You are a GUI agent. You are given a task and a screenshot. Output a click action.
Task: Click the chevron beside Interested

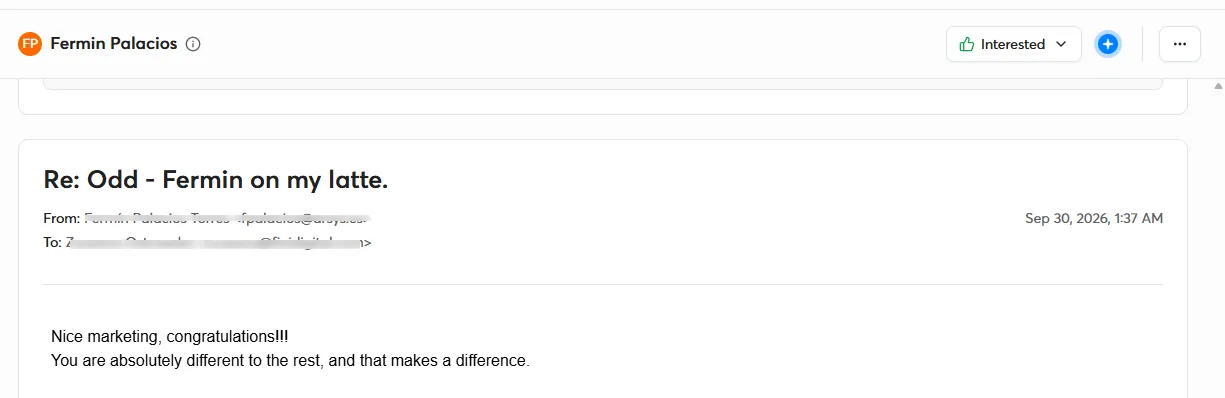point(1061,44)
